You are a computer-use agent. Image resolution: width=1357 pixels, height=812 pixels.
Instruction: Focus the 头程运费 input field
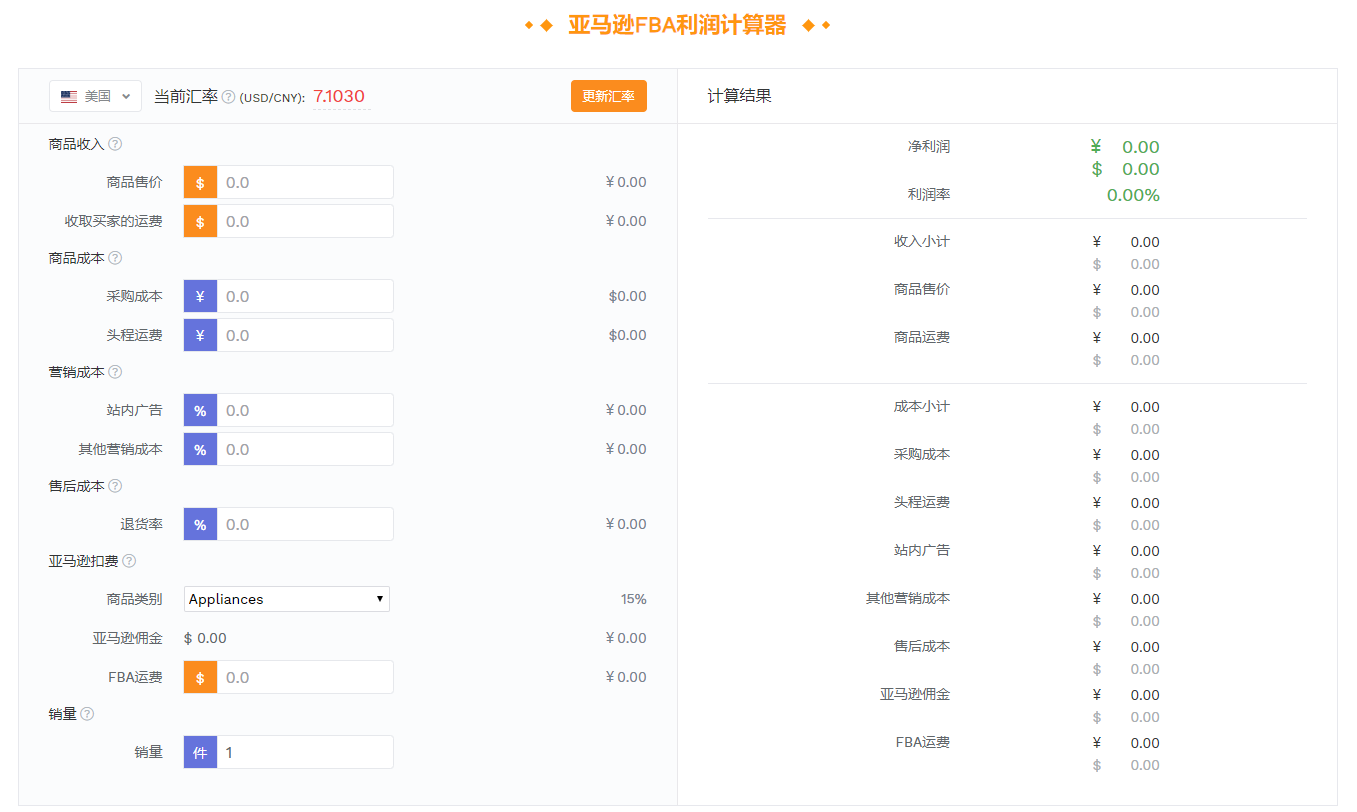pos(305,335)
